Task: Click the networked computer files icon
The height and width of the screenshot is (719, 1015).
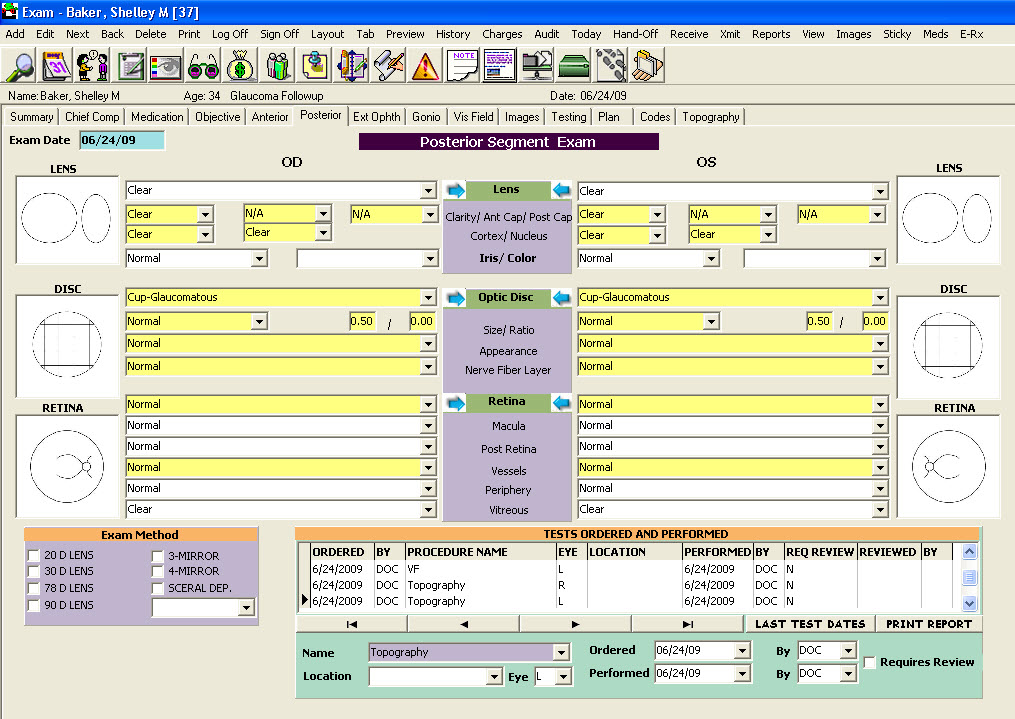Action: pos(537,66)
